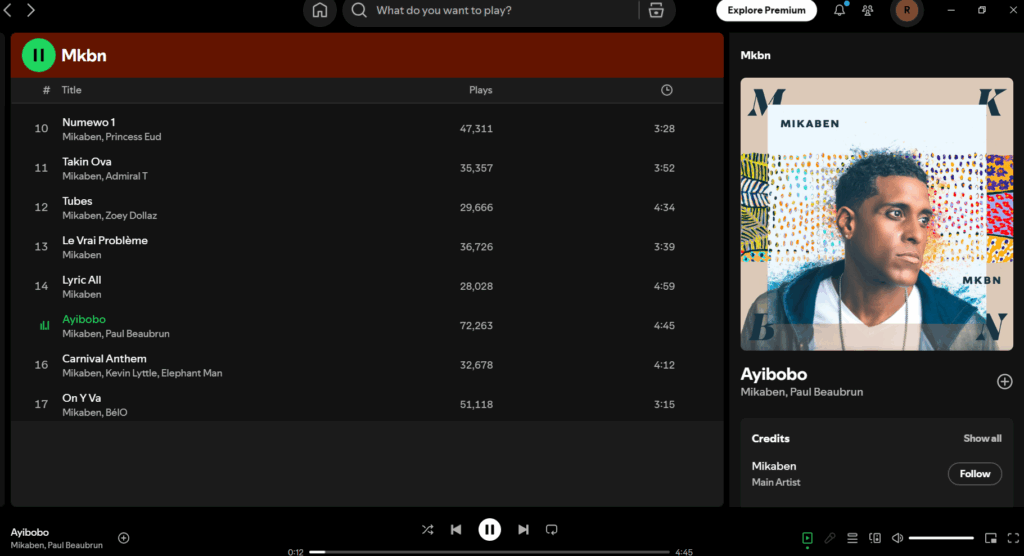Mute the volume speaker icon
The width and height of the screenshot is (1024, 556).
pyautogui.click(x=898, y=538)
